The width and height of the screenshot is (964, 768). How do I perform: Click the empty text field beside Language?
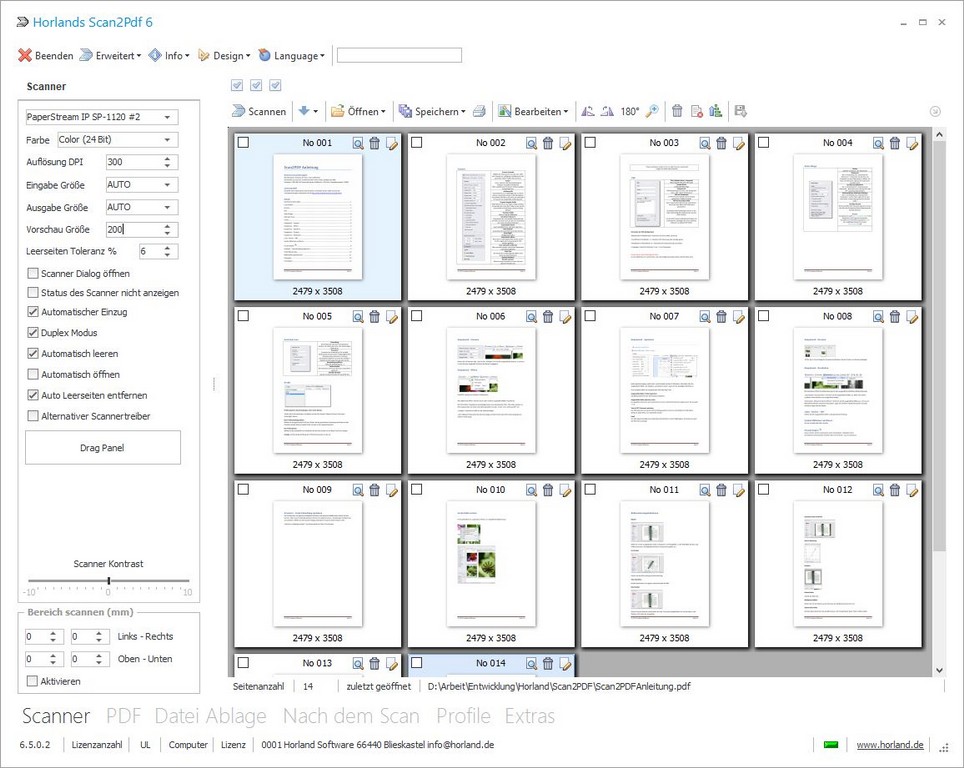click(399, 55)
